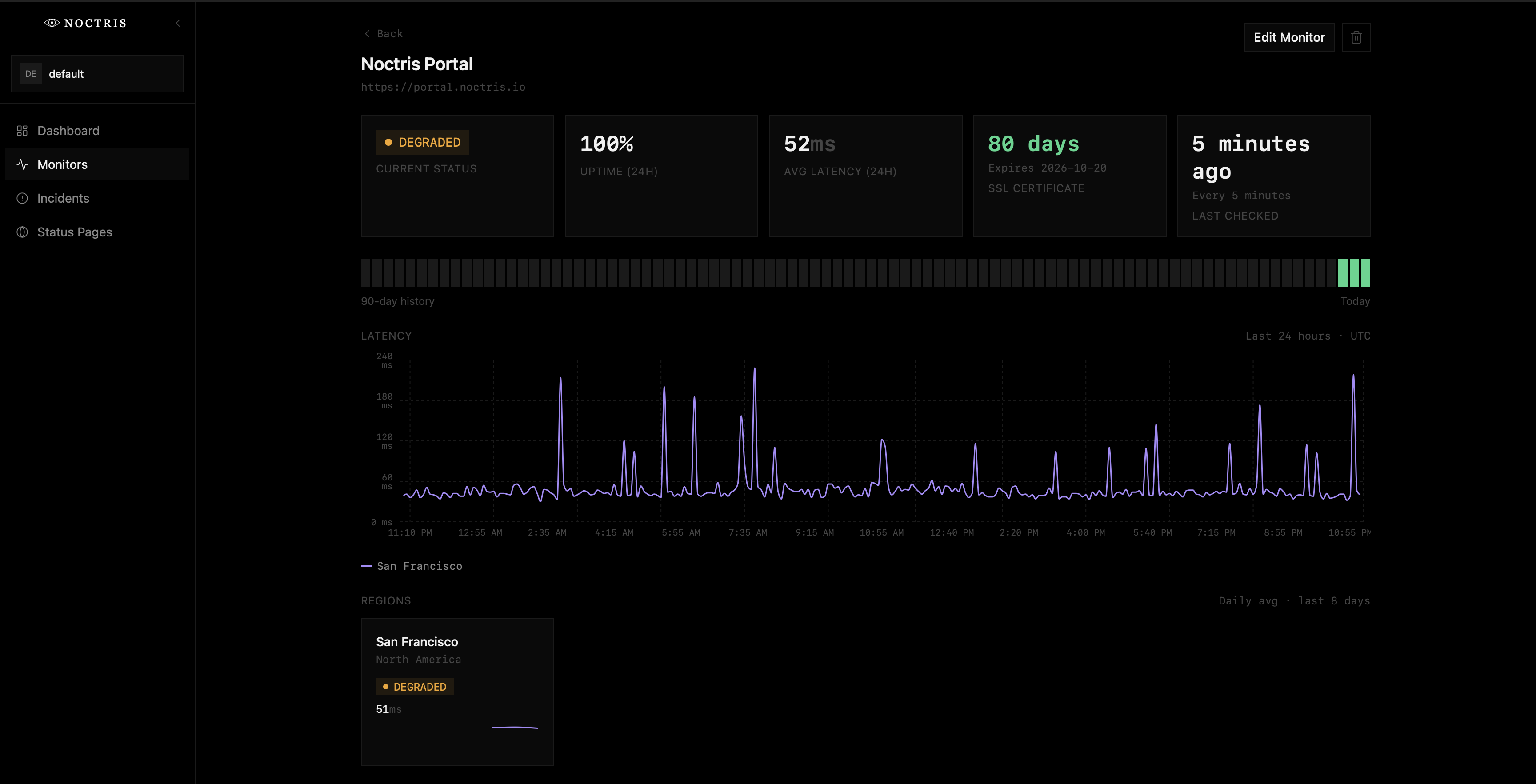Click the Back arrow chevron icon

367,34
